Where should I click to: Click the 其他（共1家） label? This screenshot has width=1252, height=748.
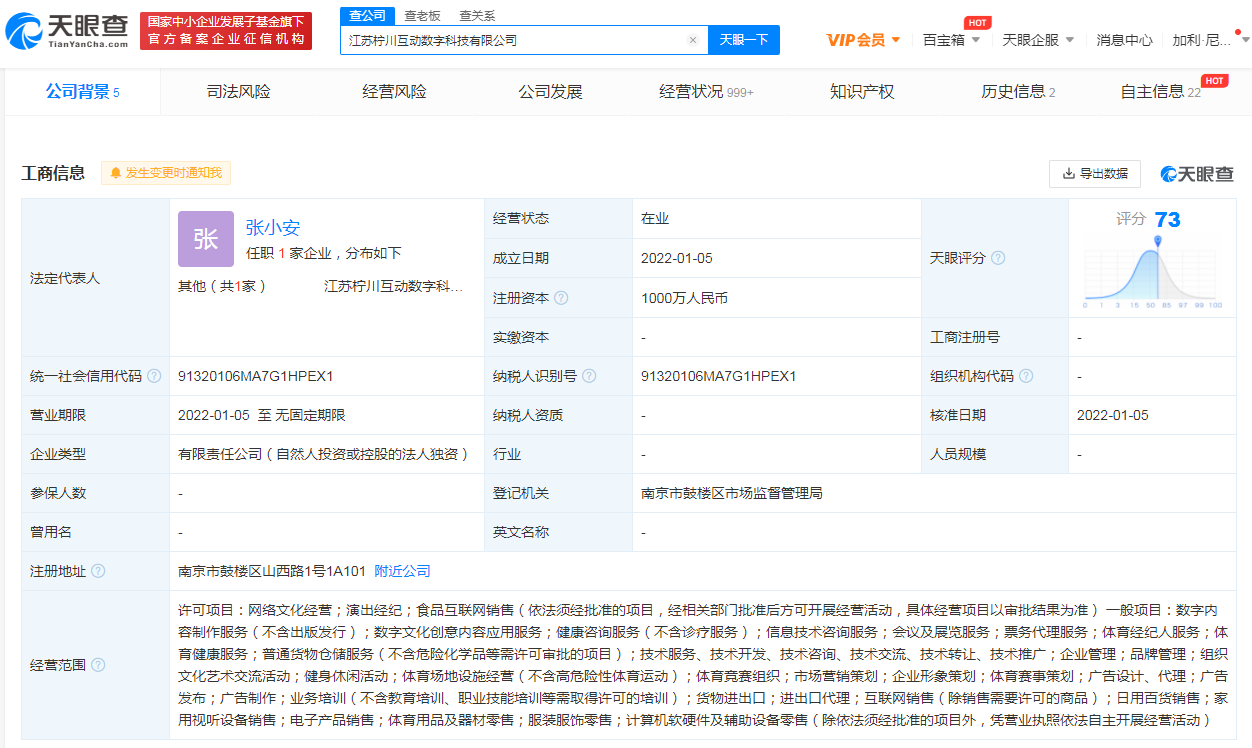(x=222, y=286)
